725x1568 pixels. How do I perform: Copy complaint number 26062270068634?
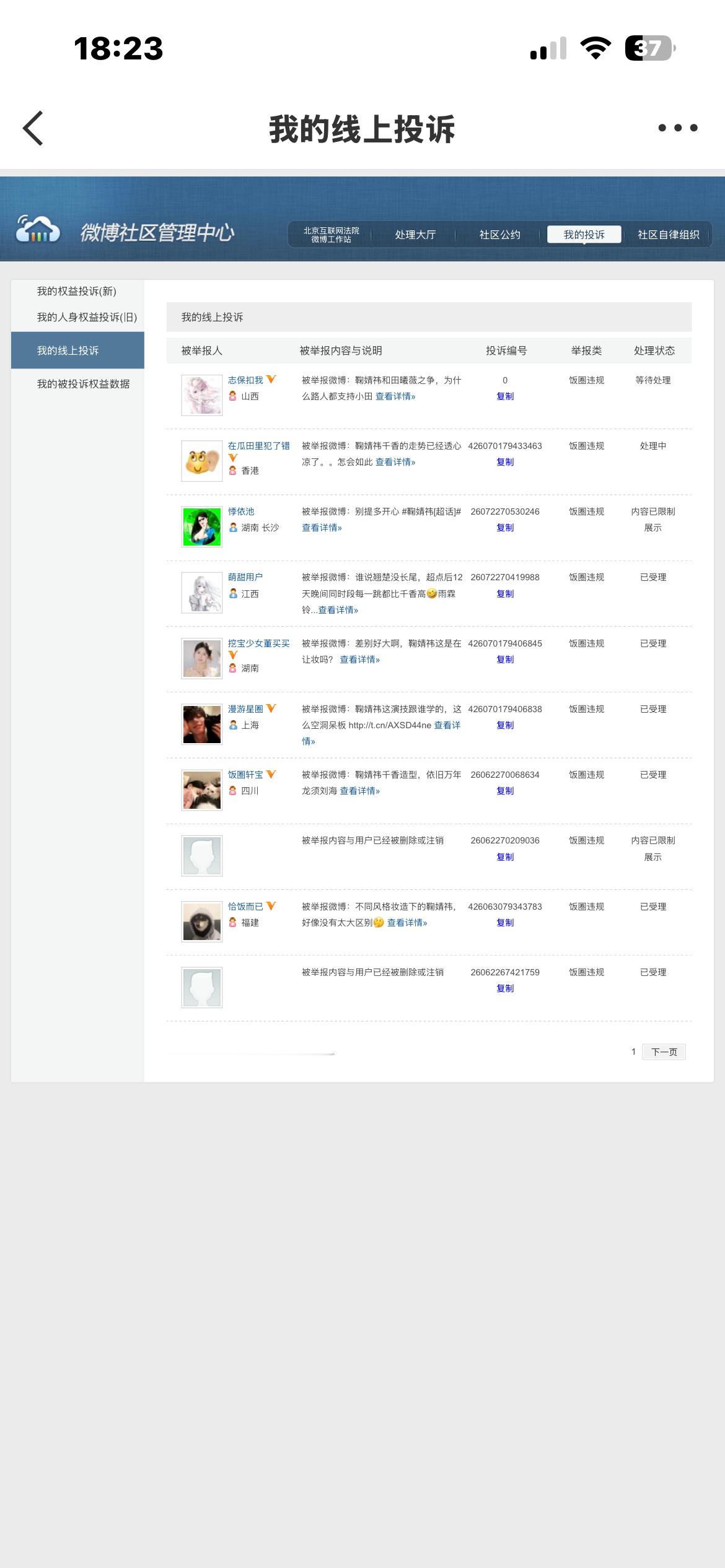point(505,791)
